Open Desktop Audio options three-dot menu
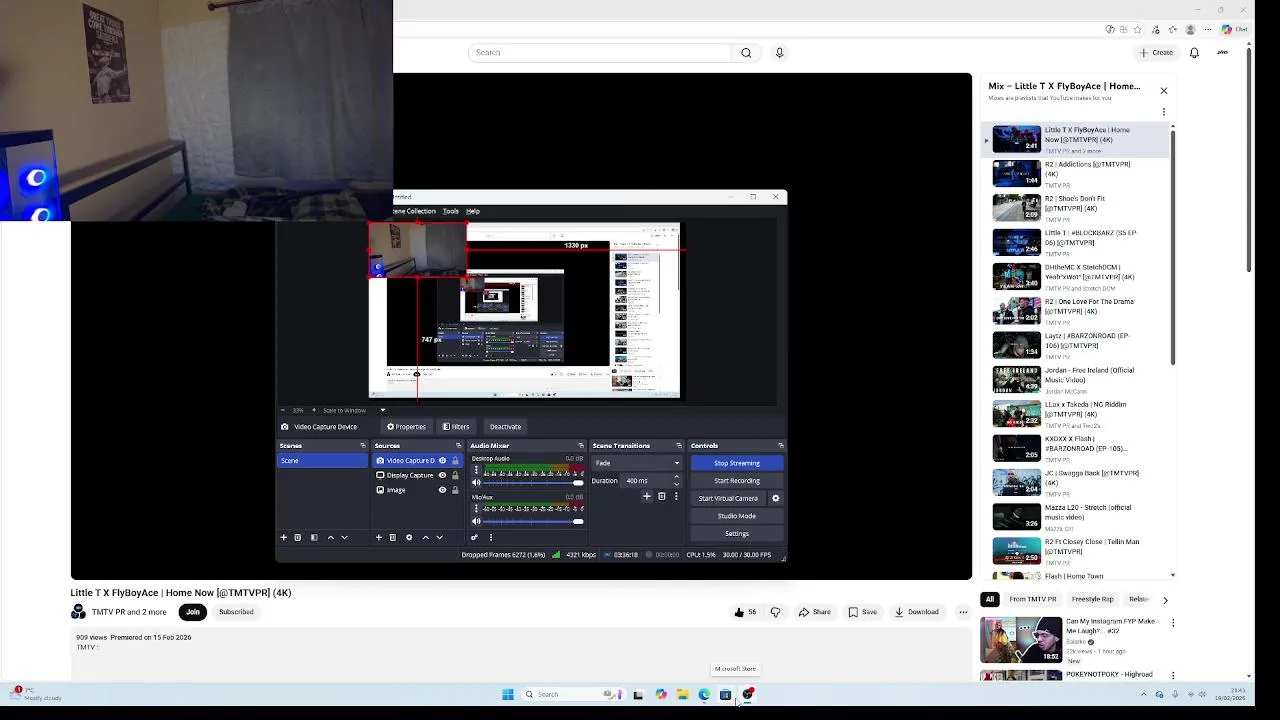 [x=476, y=469]
